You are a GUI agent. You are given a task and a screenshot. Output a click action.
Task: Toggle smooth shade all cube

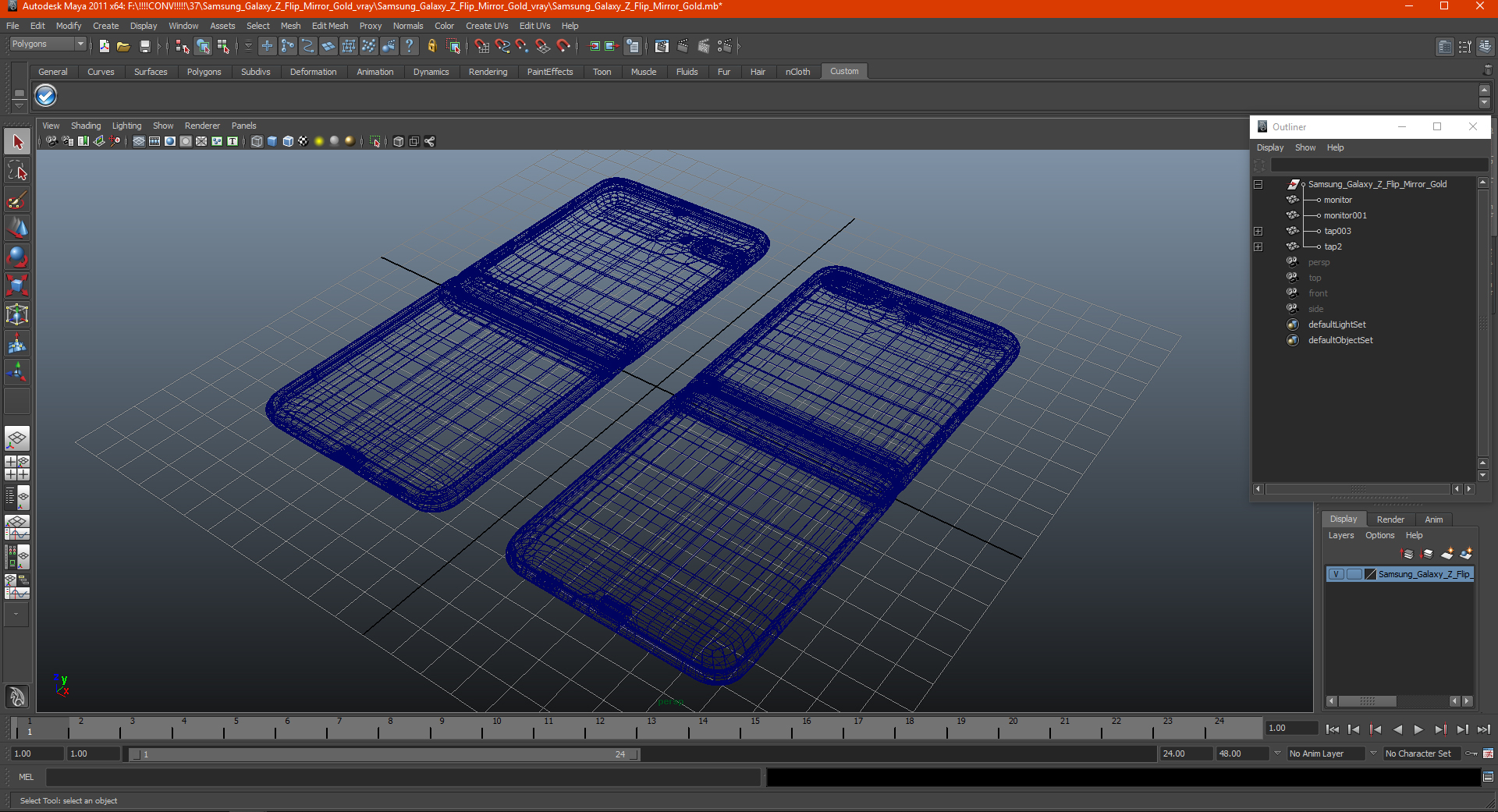coord(272,141)
